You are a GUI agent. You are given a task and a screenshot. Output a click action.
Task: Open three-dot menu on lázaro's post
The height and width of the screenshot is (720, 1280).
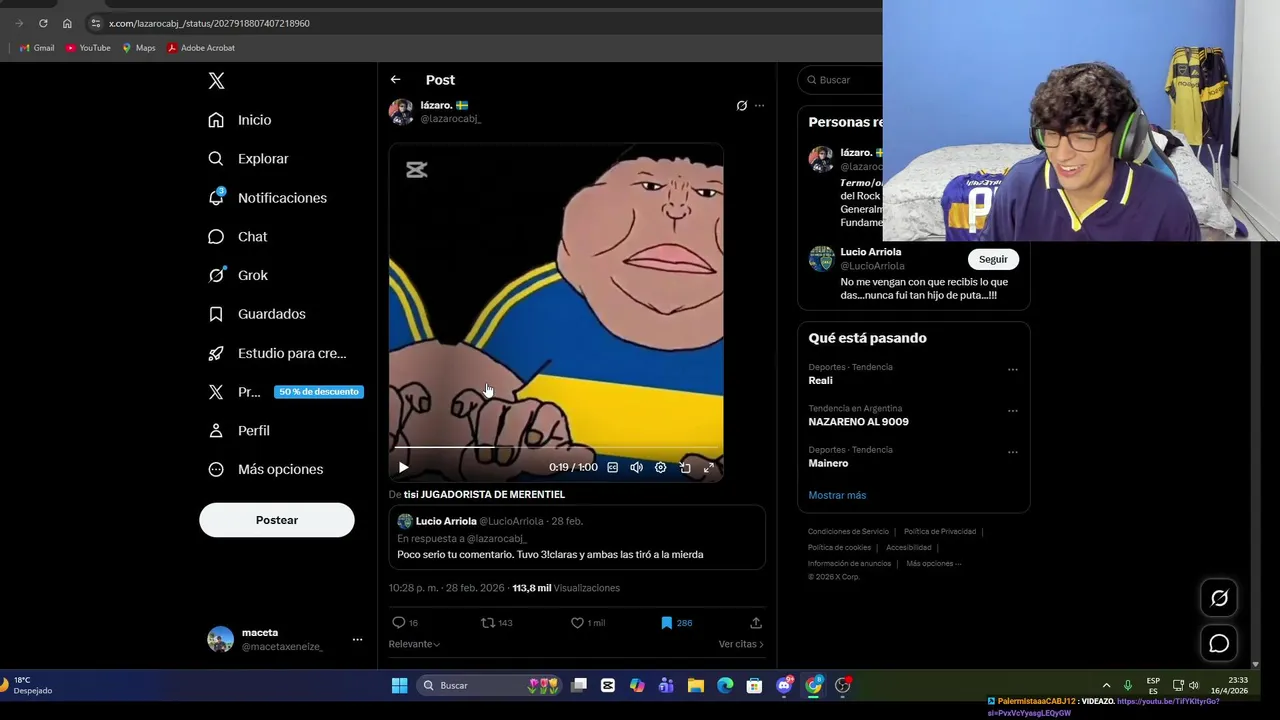(759, 105)
